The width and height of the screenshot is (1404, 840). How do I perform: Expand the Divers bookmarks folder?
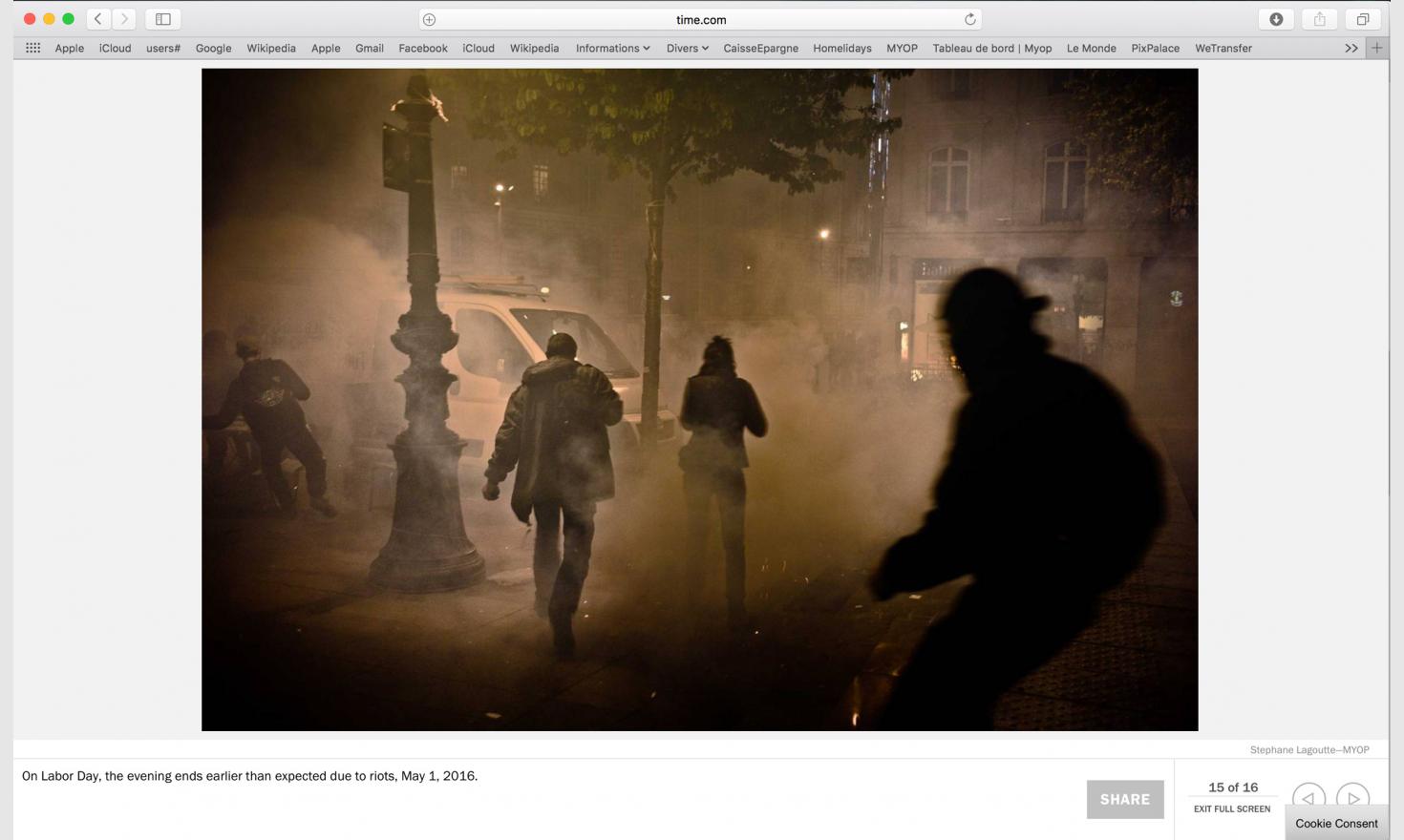[x=688, y=48]
